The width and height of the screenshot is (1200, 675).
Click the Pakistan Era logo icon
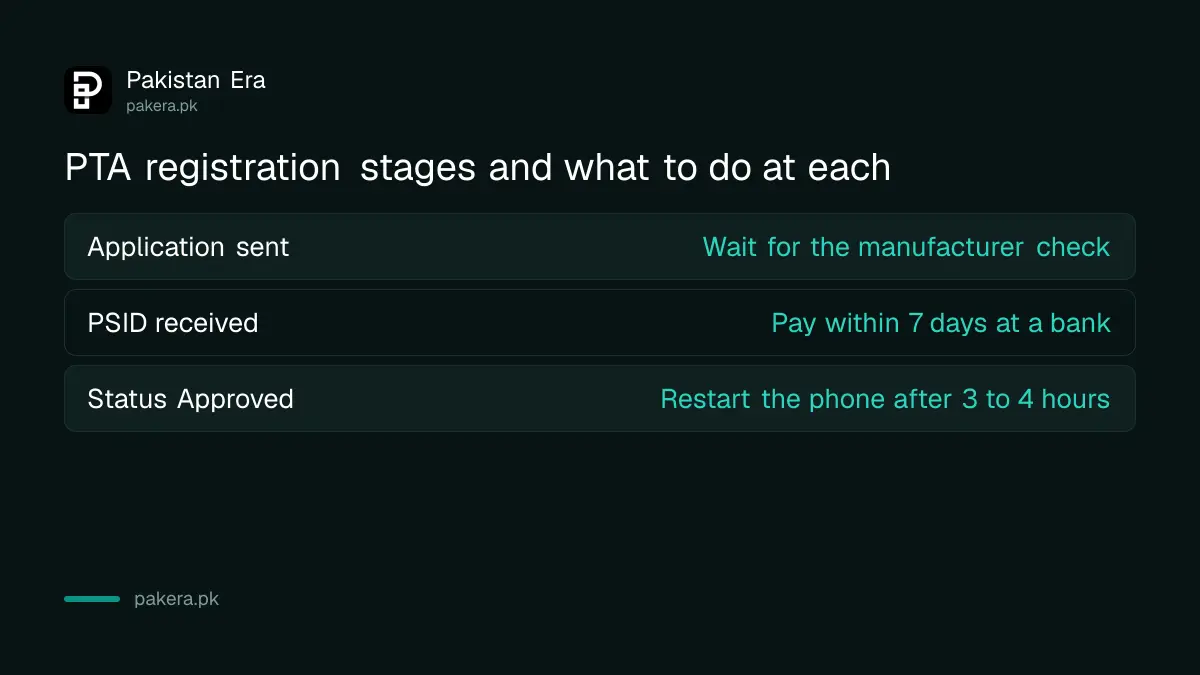pos(88,90)
